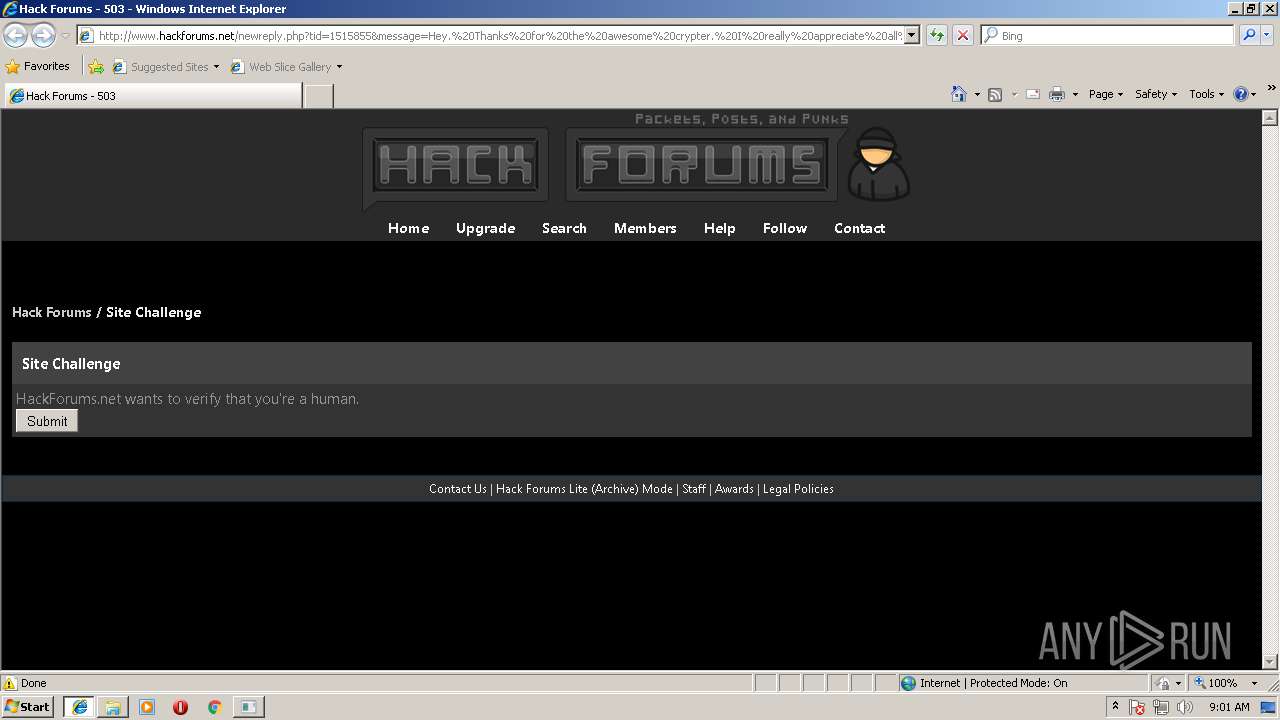Click the network tray icon

1161,707
